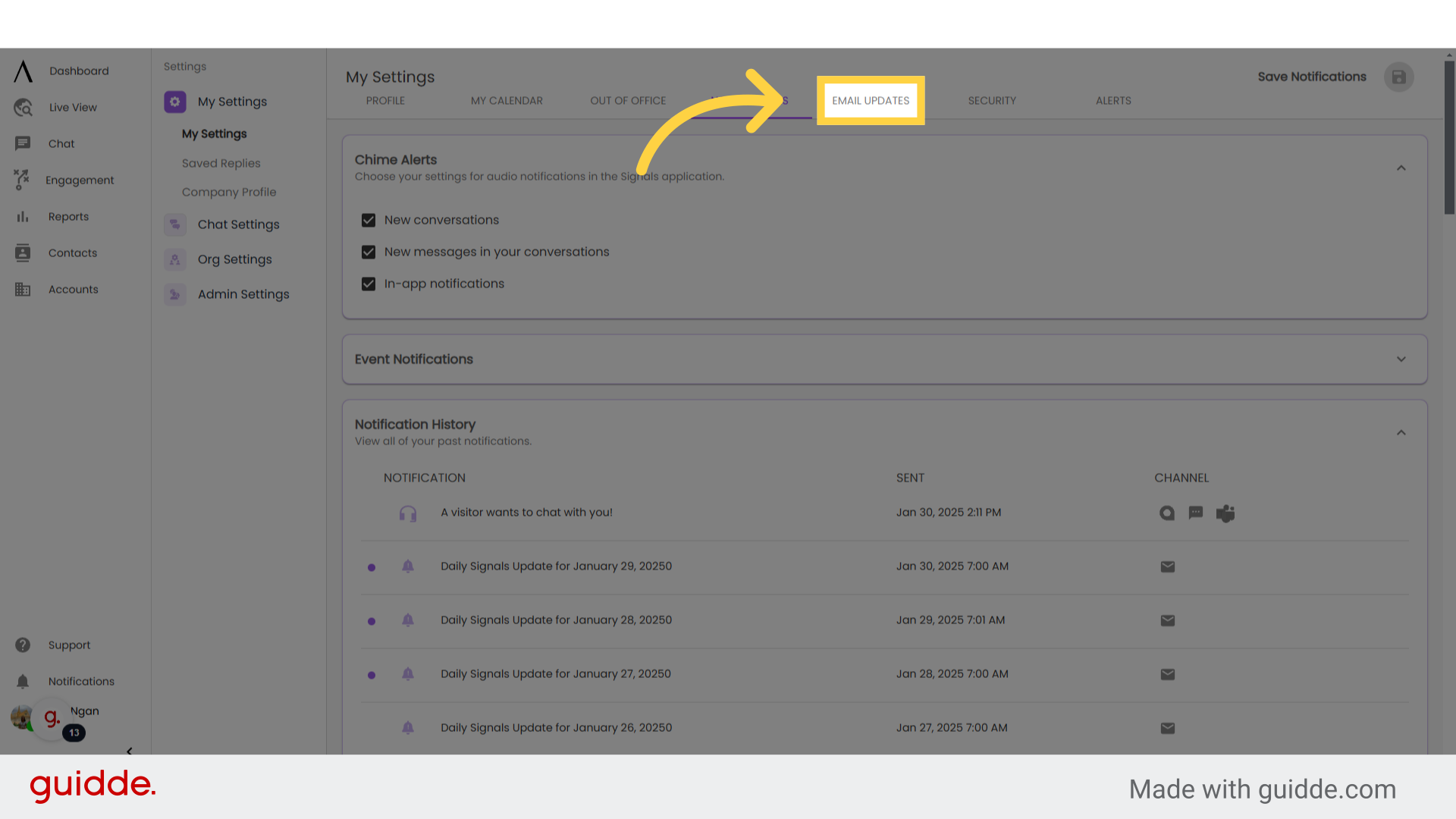The height and width of the screenshot is (819, 1456).
Task: Collapse the Chime Alerts section
Action: (1401, 168)
